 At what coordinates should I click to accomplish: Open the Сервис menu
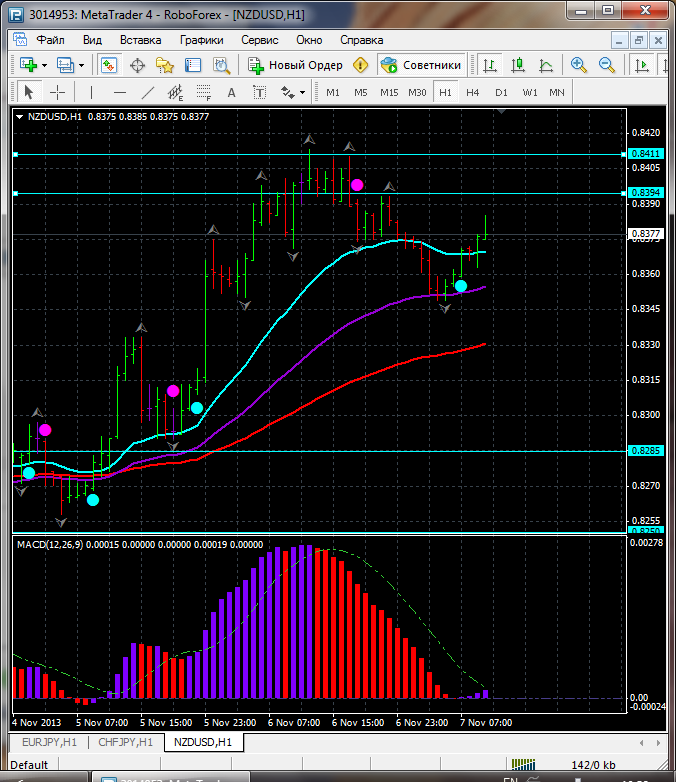coord(260,40)
